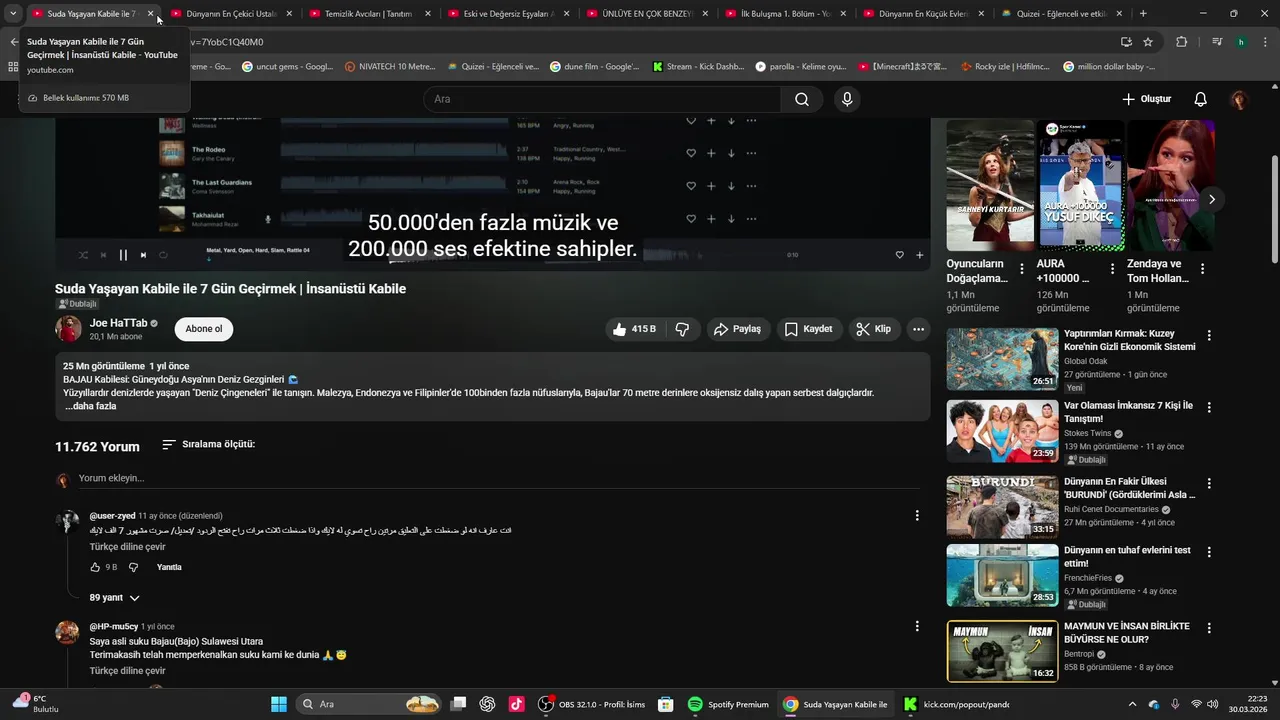The width and height of the screenshot is (1280, 720).
Task: Start voice search with microphone icon
Action: (847, 99)
